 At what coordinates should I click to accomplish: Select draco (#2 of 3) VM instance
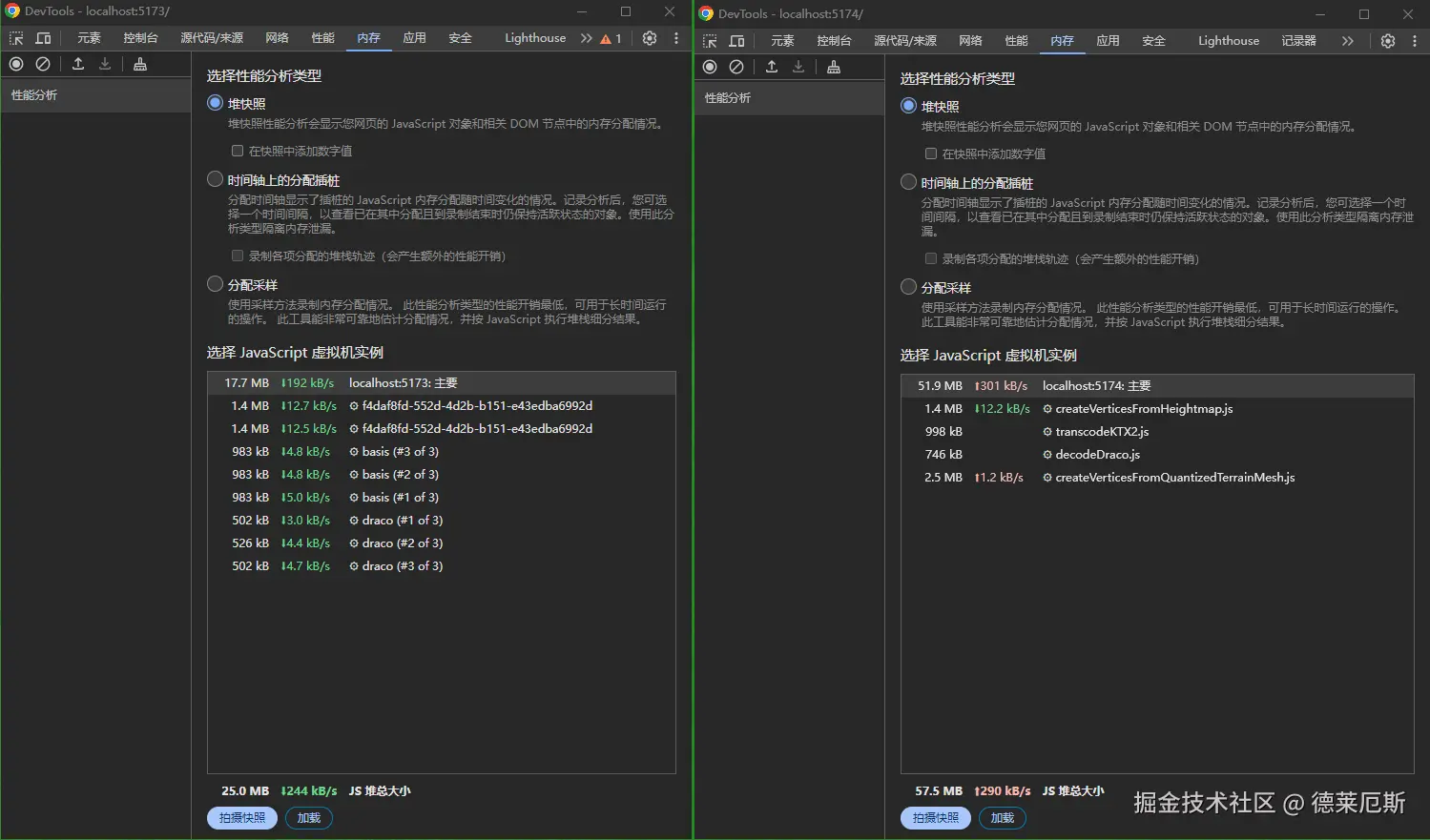point(442,543)
